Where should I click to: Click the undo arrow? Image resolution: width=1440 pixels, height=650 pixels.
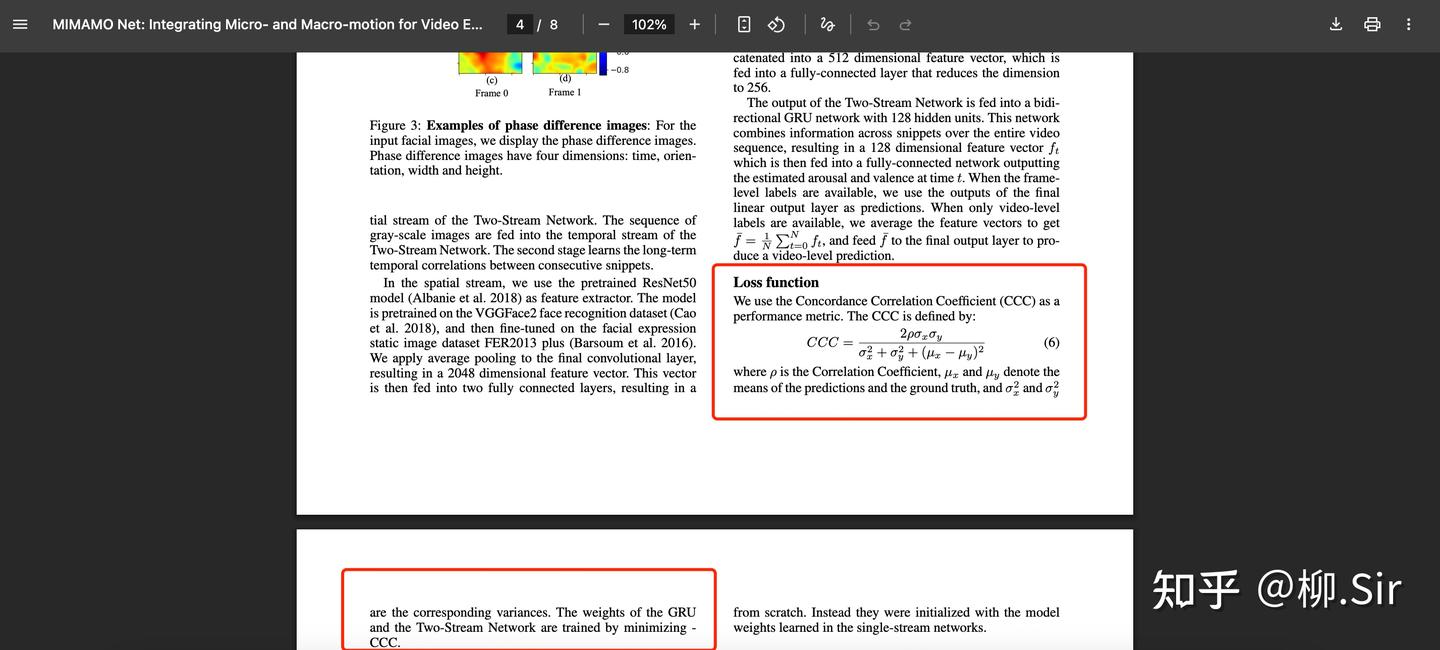click(x=873, y=24)
